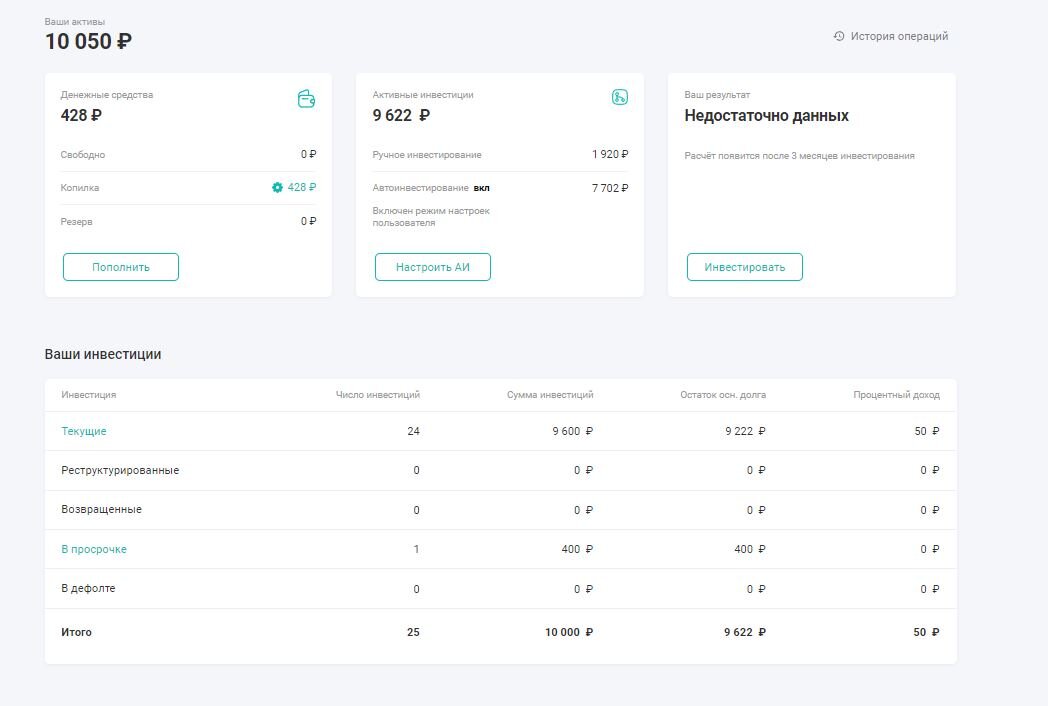This screenshot has width=1048, height=706.
Task: Click the Инвестировать button
Action: point(745,267)
